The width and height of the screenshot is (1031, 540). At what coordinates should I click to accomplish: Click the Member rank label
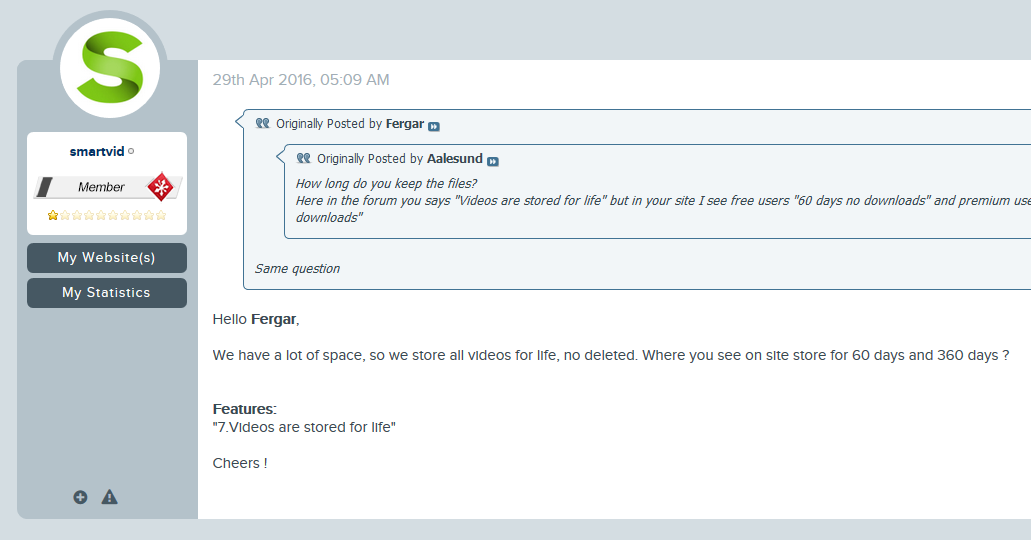pos(101,187)
